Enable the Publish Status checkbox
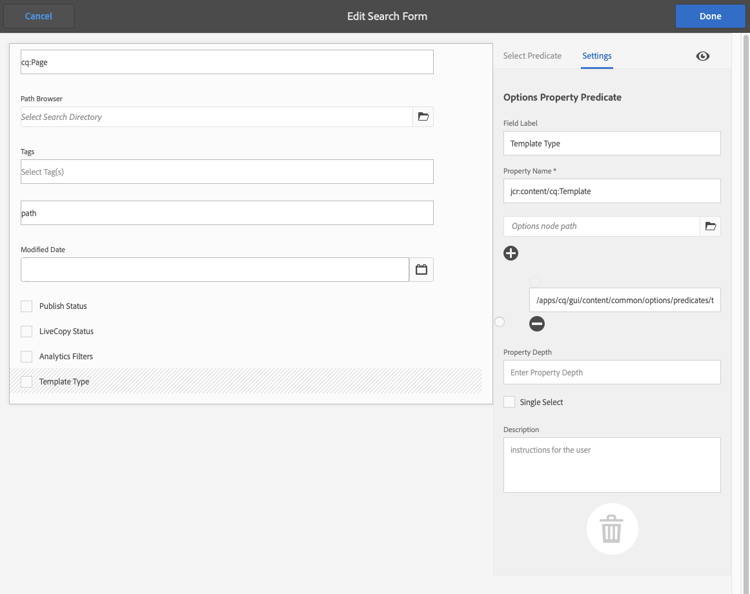This screenshot has width=750, height=594. click(x=27, y=306)
